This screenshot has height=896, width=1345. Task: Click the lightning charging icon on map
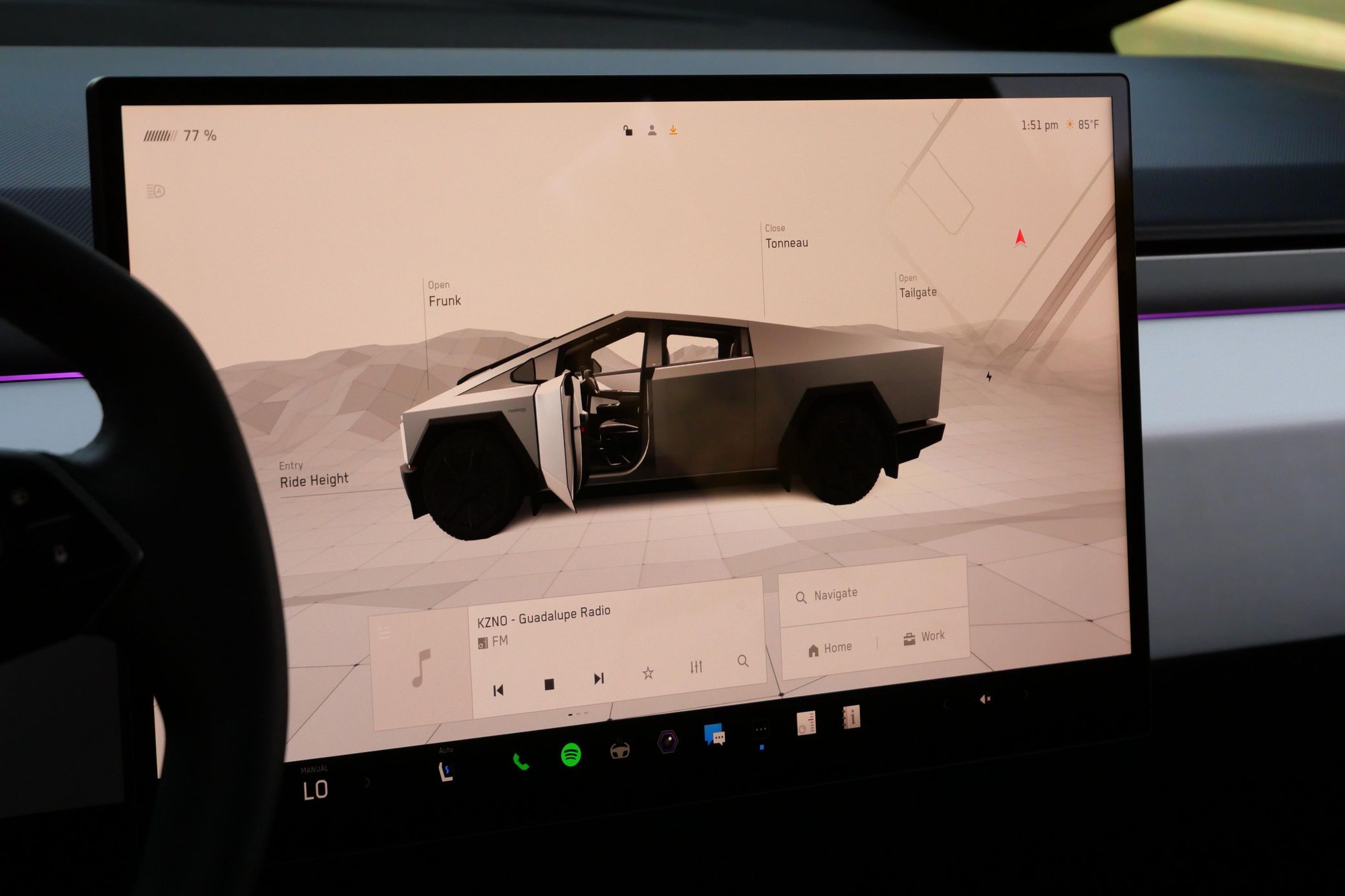pyautogui.click(x=989, y=376)
